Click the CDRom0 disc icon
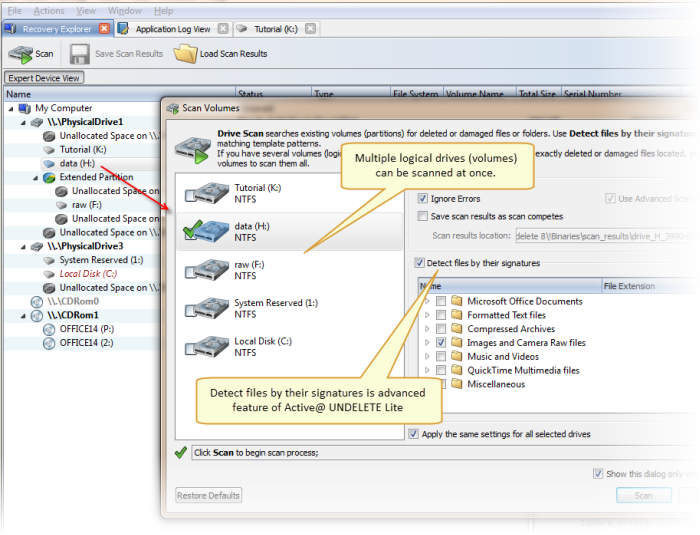Viewport: 700px width, 535px height. (37, 301)
